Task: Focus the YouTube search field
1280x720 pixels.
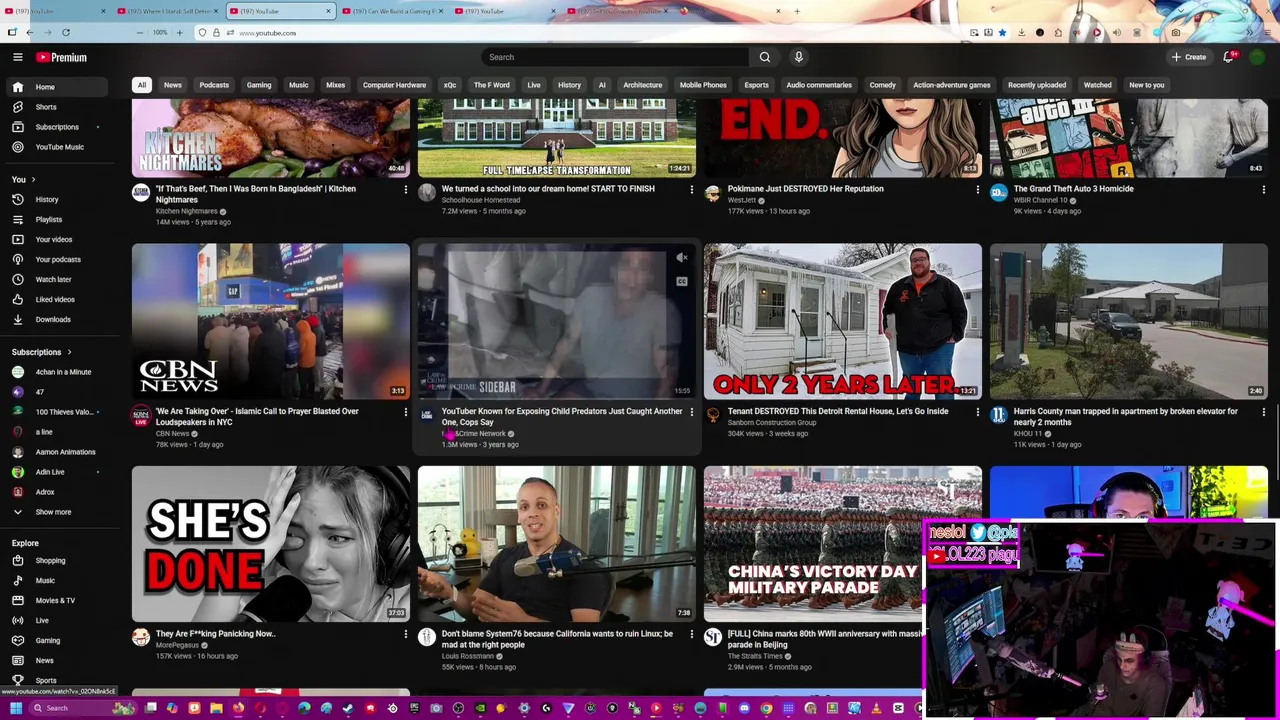Action: pos(614,57)
